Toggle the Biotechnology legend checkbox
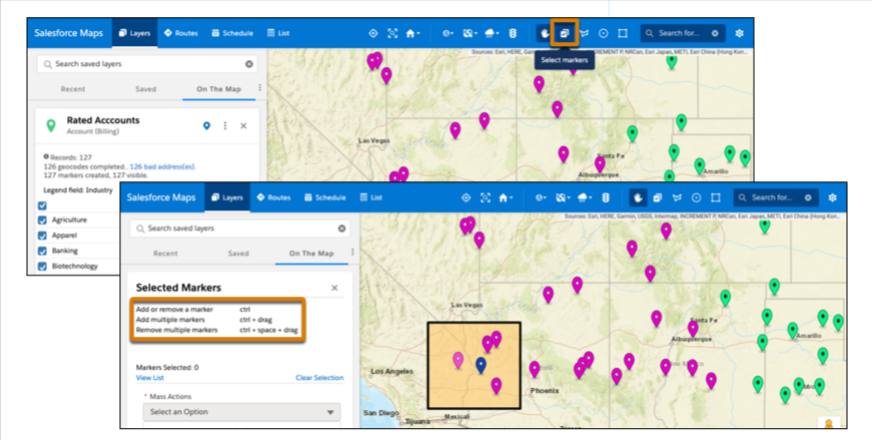Screen dimensions: 872x440 point(42,266)
